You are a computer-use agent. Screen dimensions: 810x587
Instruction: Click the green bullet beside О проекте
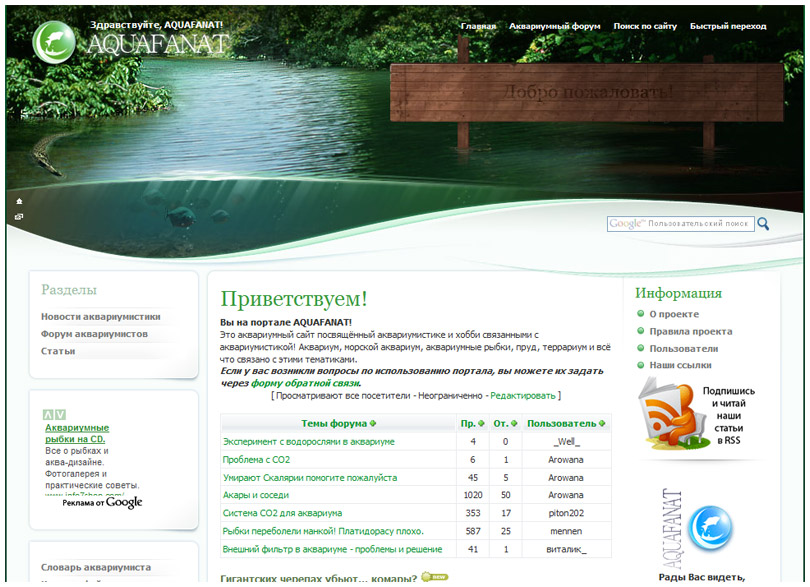641,313
